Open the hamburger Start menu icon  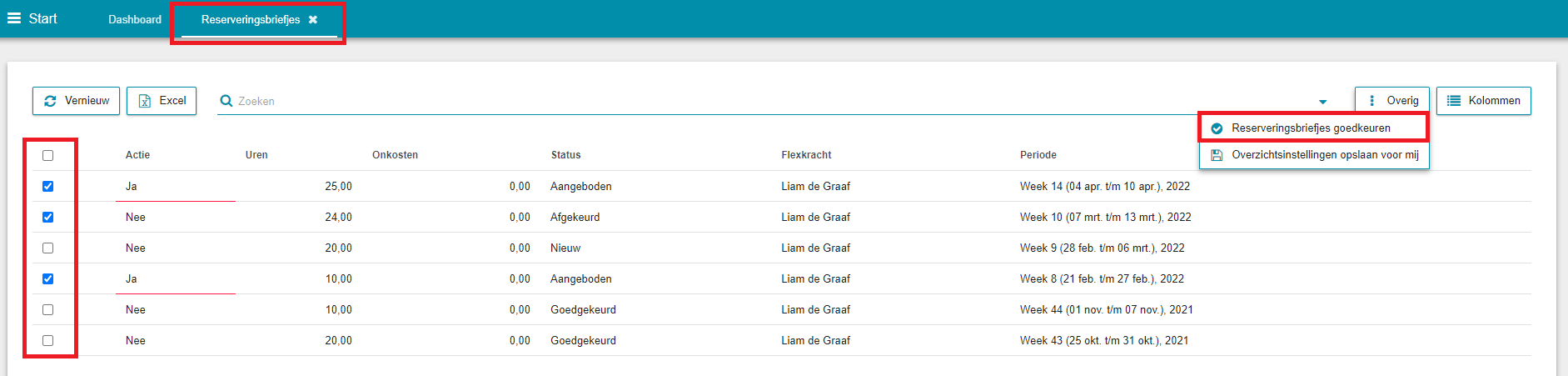13,18
